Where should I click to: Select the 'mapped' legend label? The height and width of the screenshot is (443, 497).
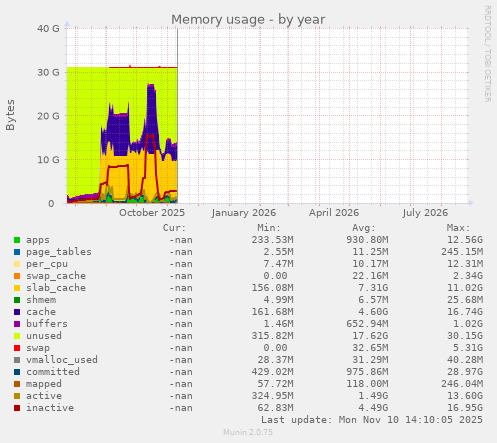44,384
